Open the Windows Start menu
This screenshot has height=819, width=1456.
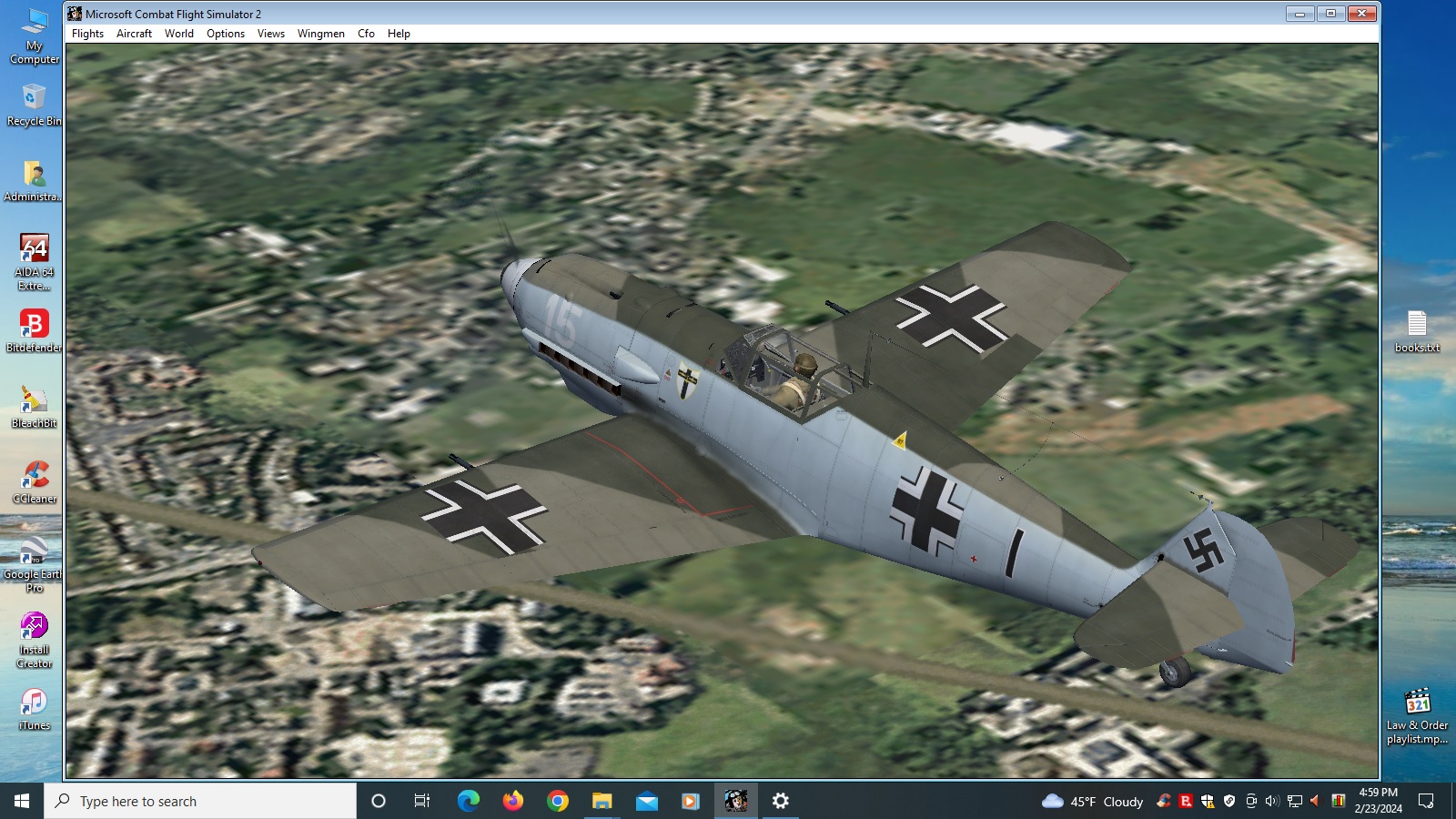coord(22,801)
